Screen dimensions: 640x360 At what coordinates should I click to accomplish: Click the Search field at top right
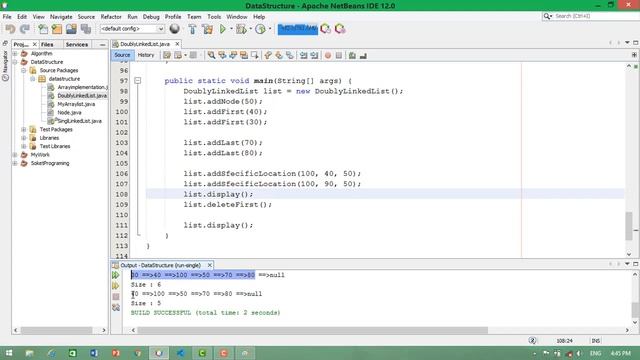[591, 16]
